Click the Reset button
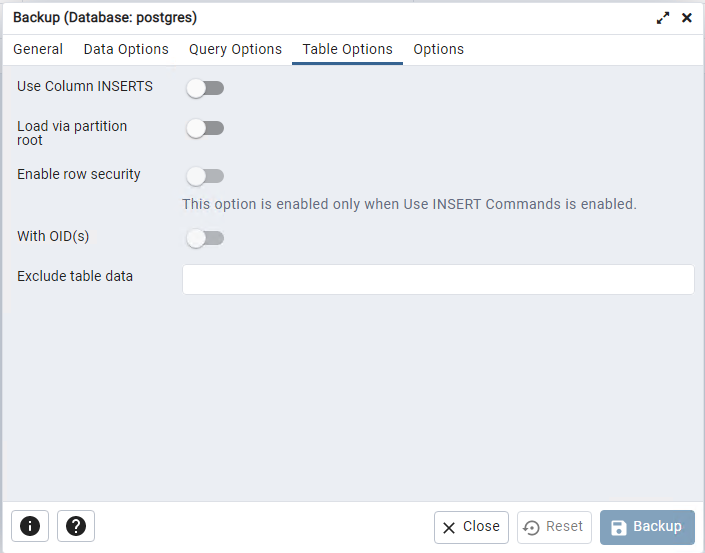Image resolution: width=705 pixels, height=553 pixels. 554,527
